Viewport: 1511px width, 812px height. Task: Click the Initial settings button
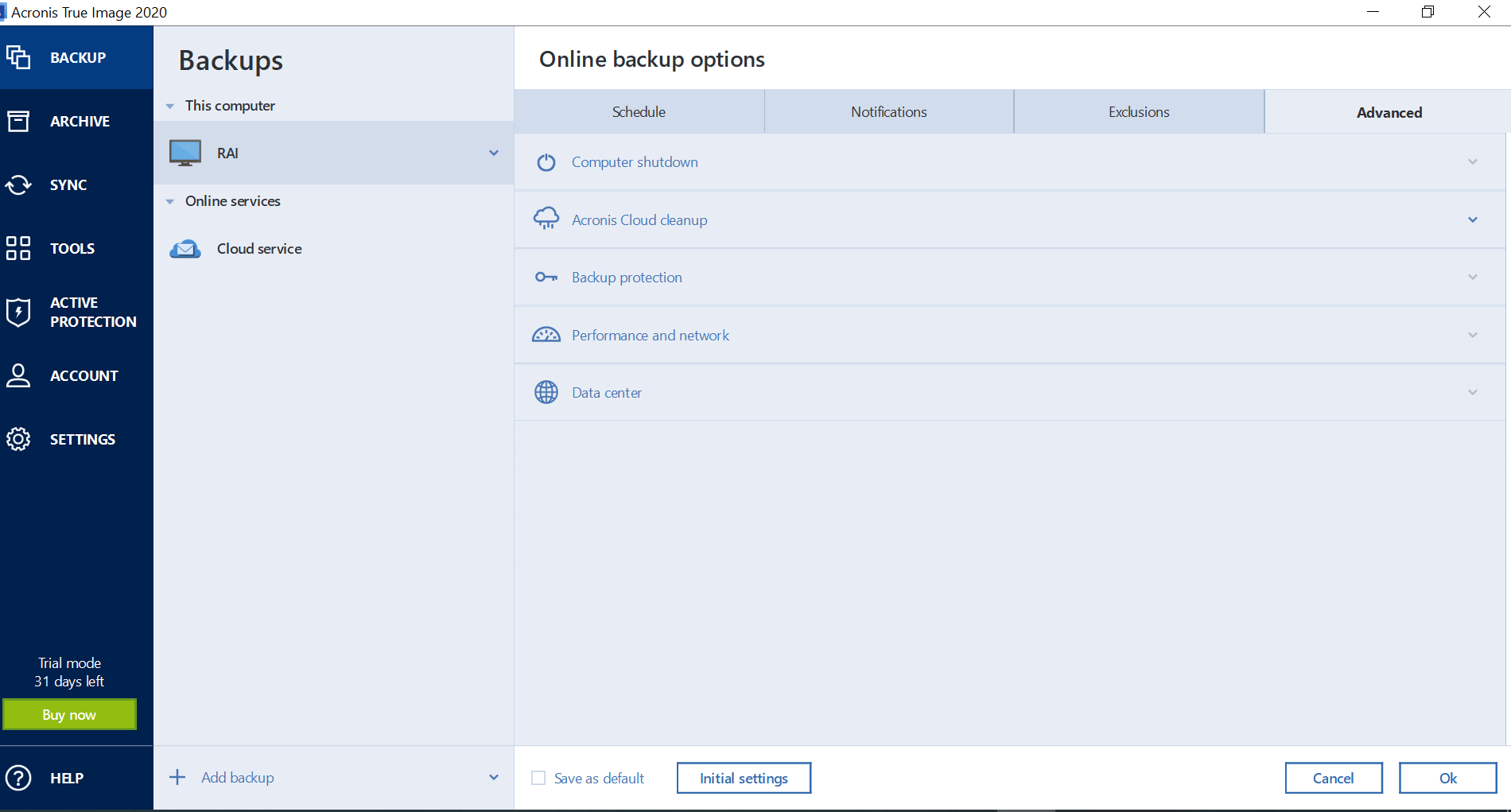pyautogui.click(x=744, y=778)
